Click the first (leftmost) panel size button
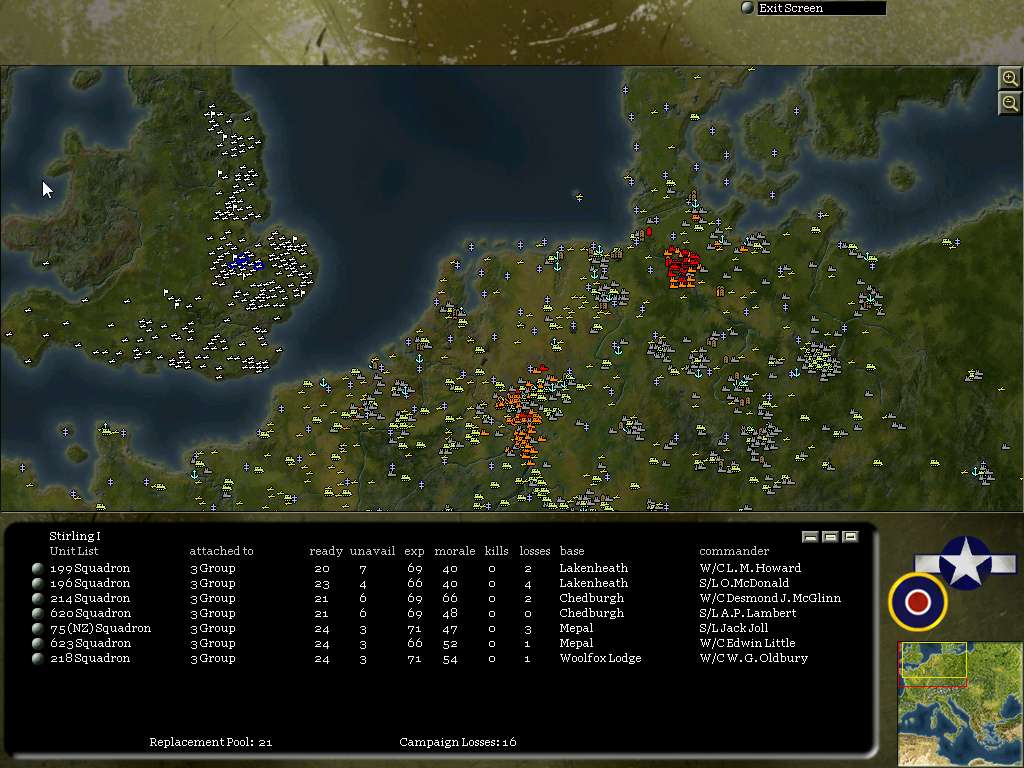The width and height of the screenshot is (1024, 768). pyautogui.click(x=810, y=537)
